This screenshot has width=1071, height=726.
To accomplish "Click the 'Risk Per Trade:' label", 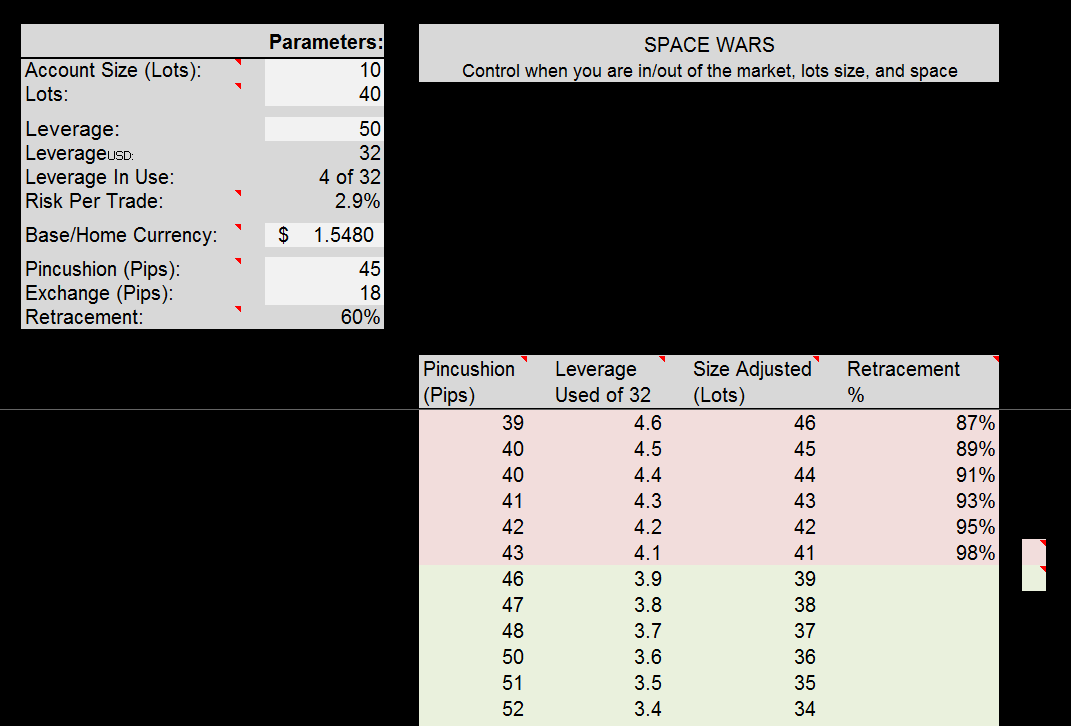I will (94, 201).
